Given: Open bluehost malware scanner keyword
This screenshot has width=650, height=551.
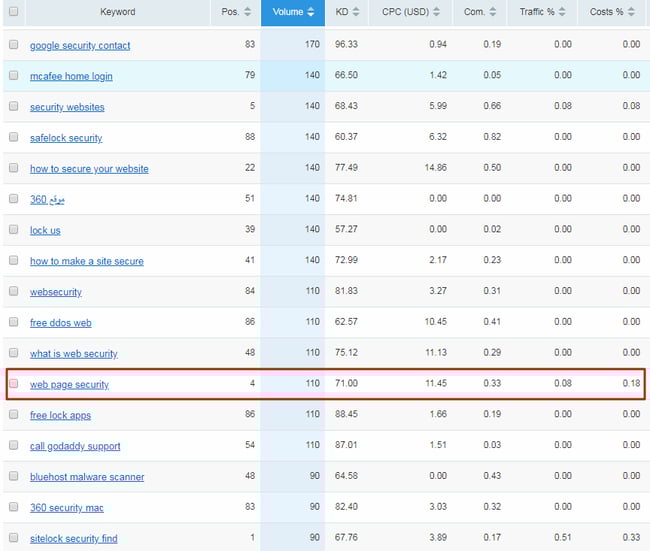Looking at the screenshot, I should click(87, 477).
